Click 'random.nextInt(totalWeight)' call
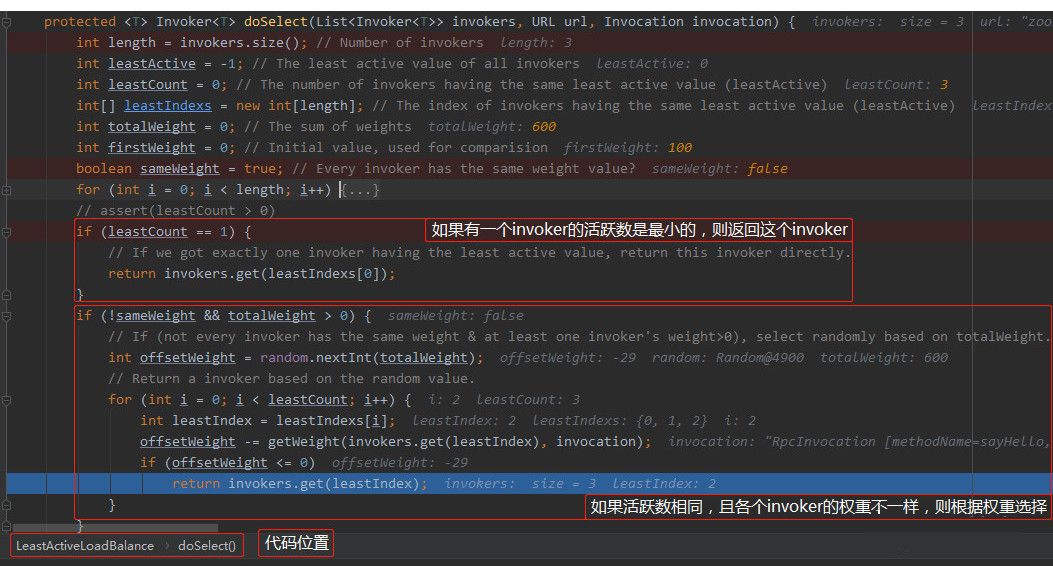 [367, 358]
